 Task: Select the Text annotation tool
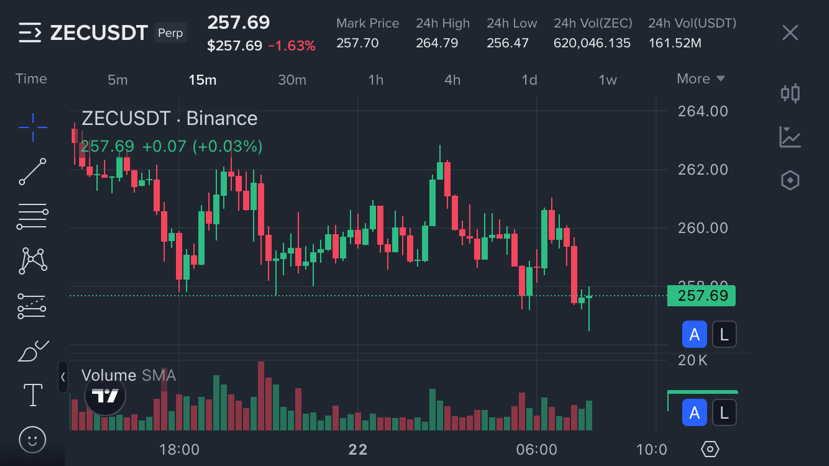pos(32,395)
